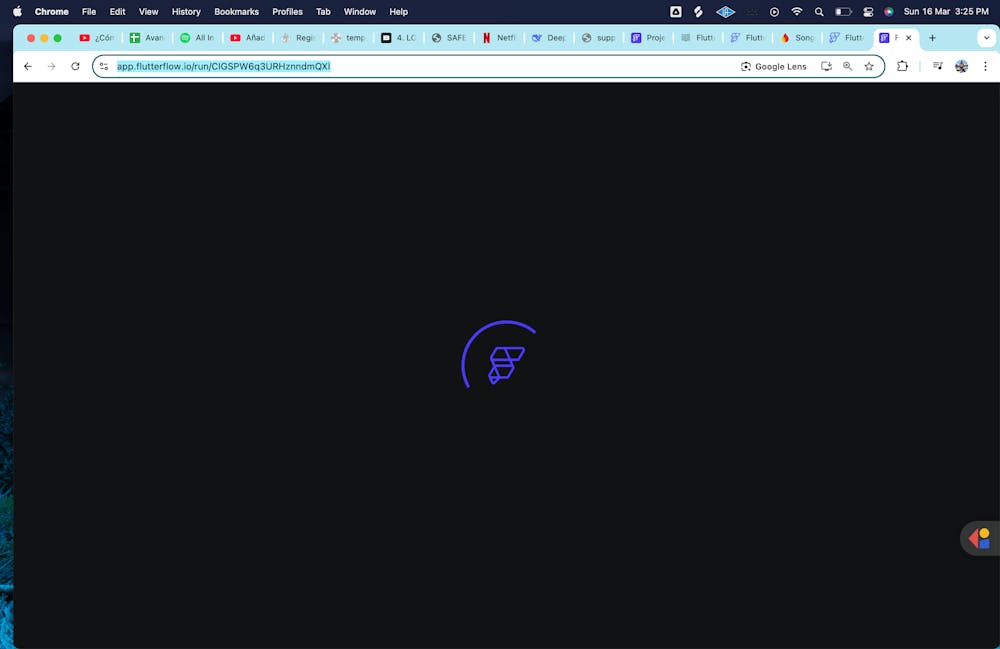Click the blue diamond menu bar icon
The width and height of the screenshot is (1000, 649).
point(725,11)
